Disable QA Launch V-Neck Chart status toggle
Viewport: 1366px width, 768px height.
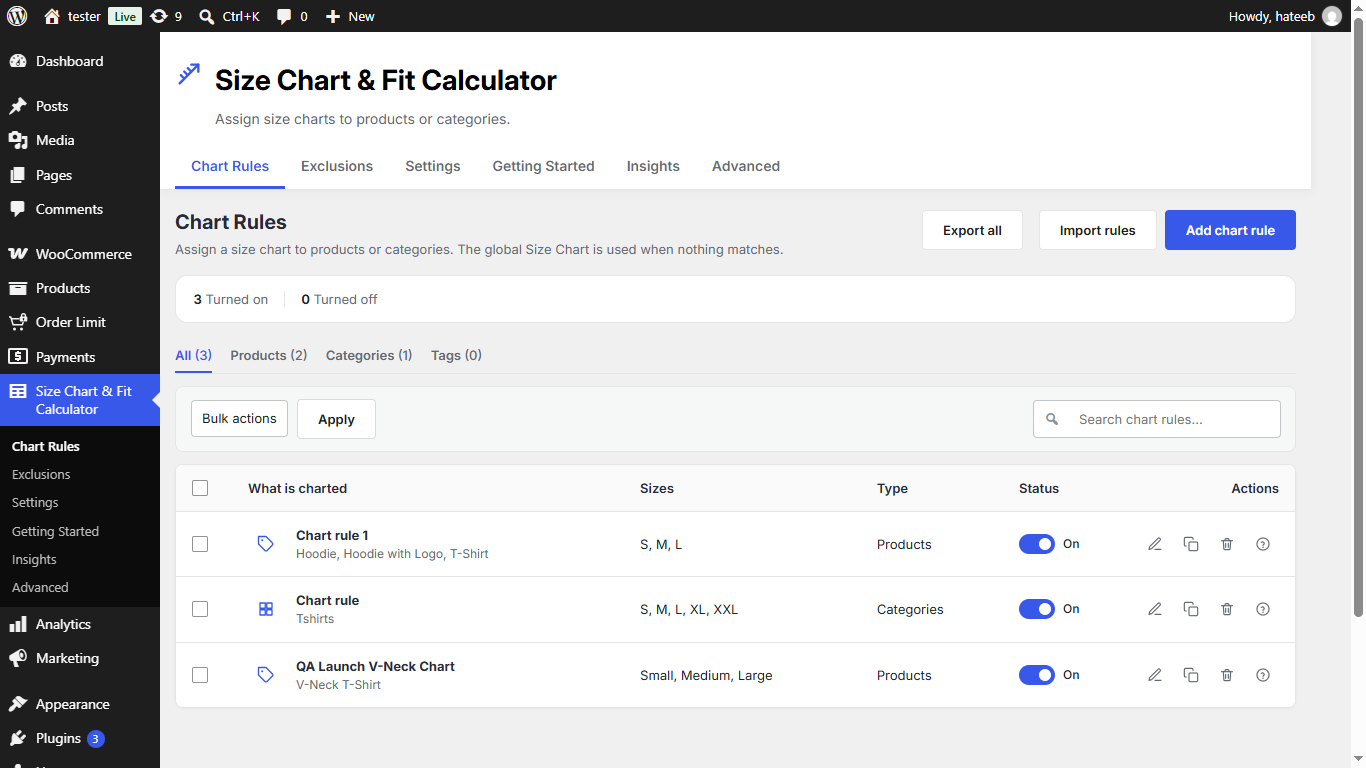click(x=1037, y=675)
